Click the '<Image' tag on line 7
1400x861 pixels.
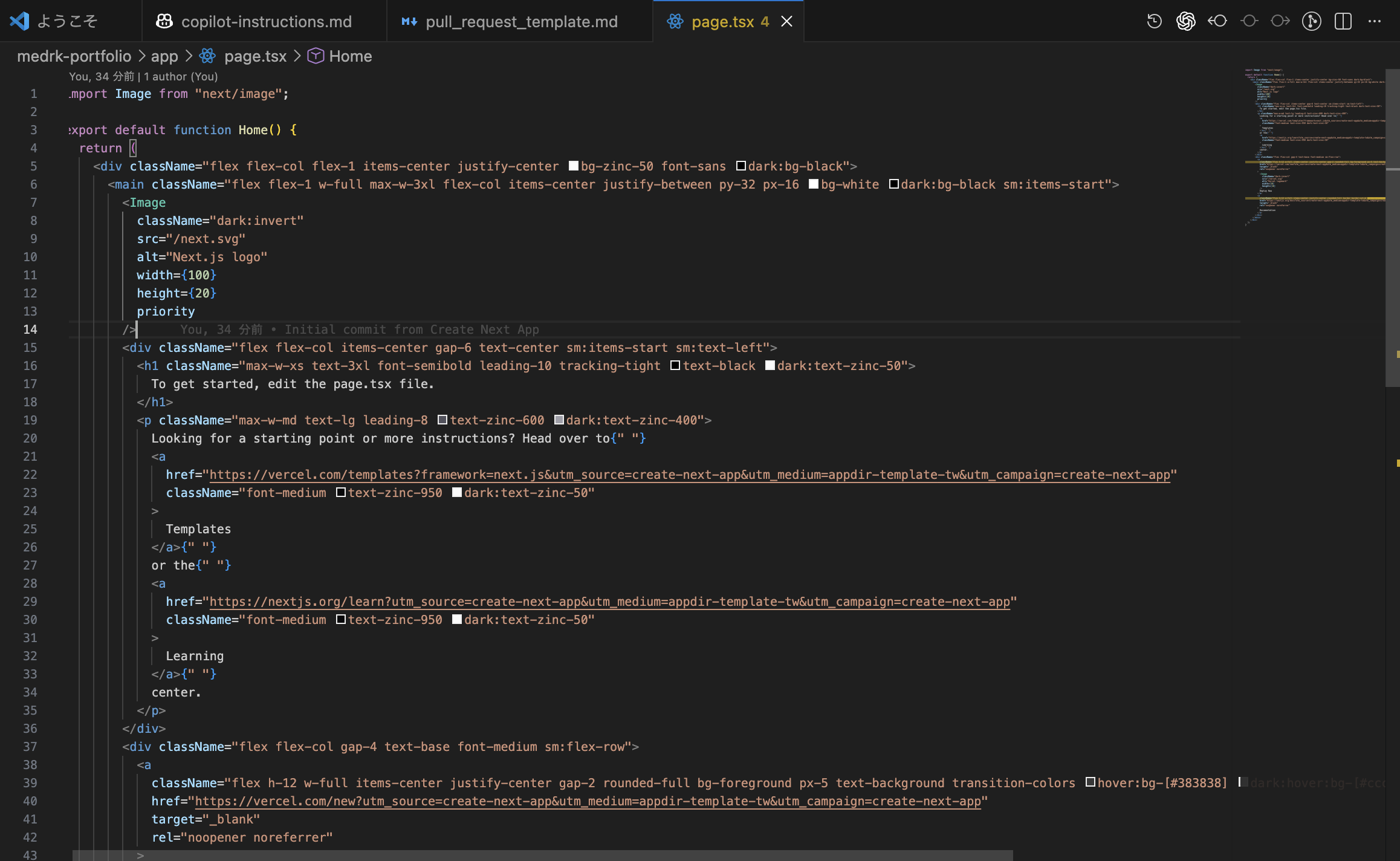coord(144,203)
